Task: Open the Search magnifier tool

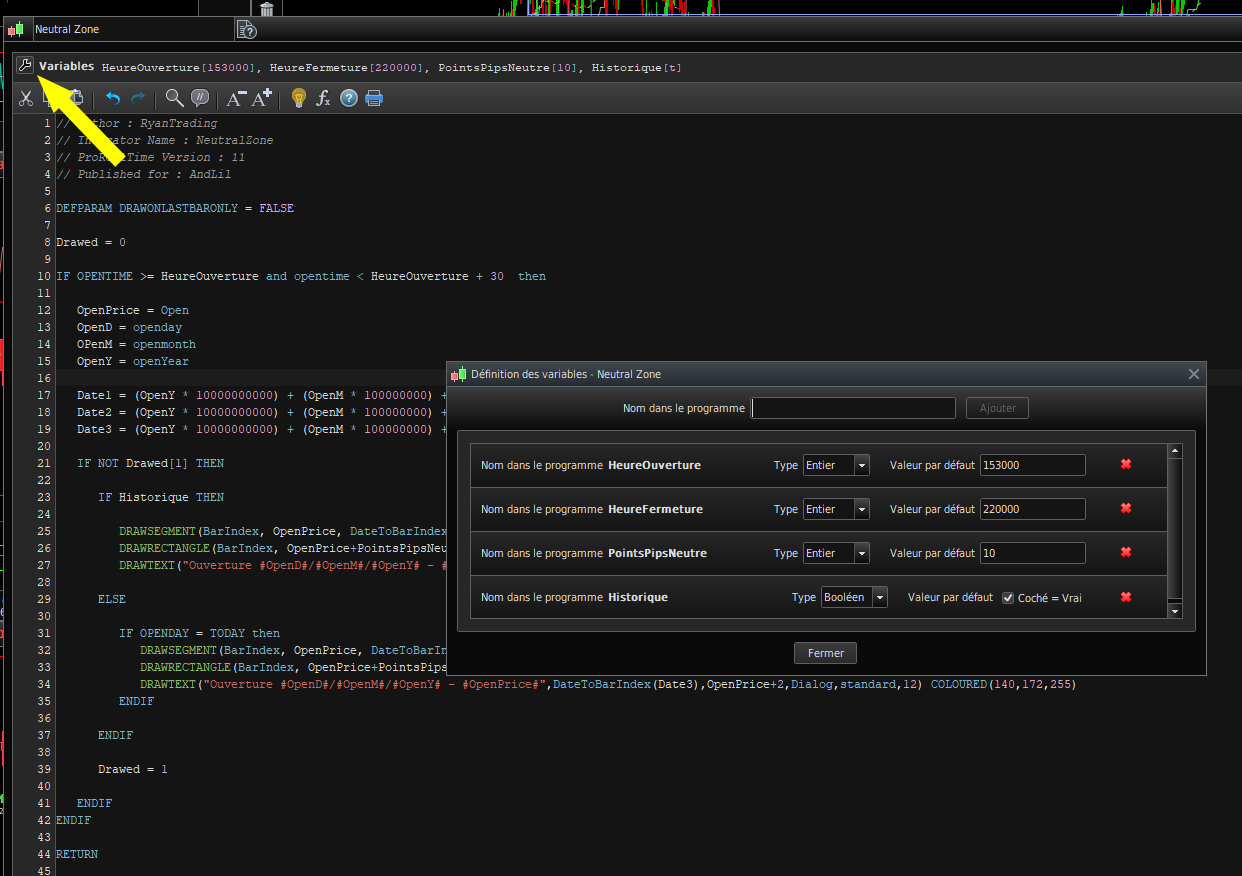Action: point(174,98)
